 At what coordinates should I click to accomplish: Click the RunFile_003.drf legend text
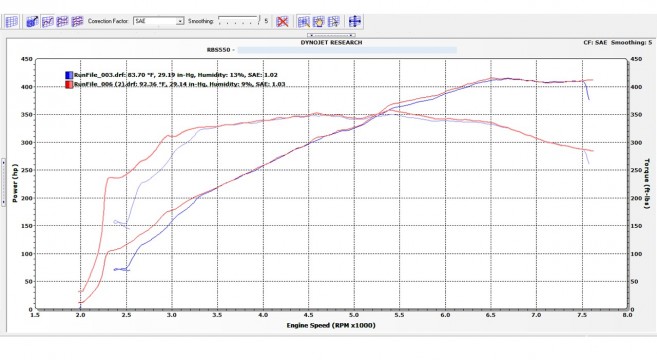[176, 75]
